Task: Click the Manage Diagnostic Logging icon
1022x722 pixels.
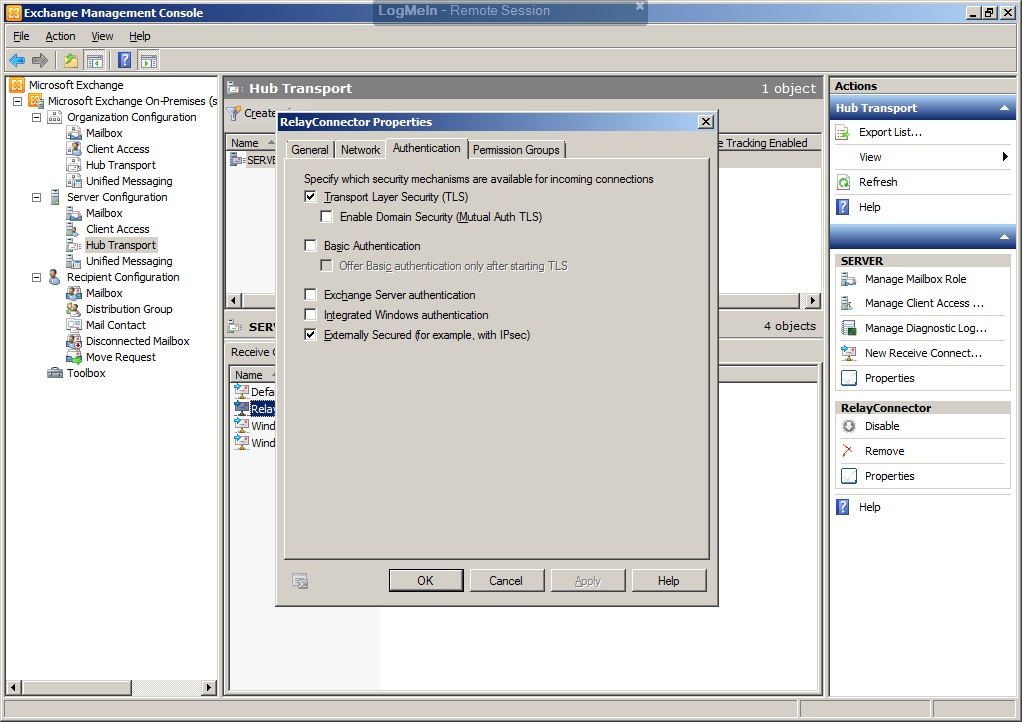Action: pyautogui.click(x=849, y=328)
